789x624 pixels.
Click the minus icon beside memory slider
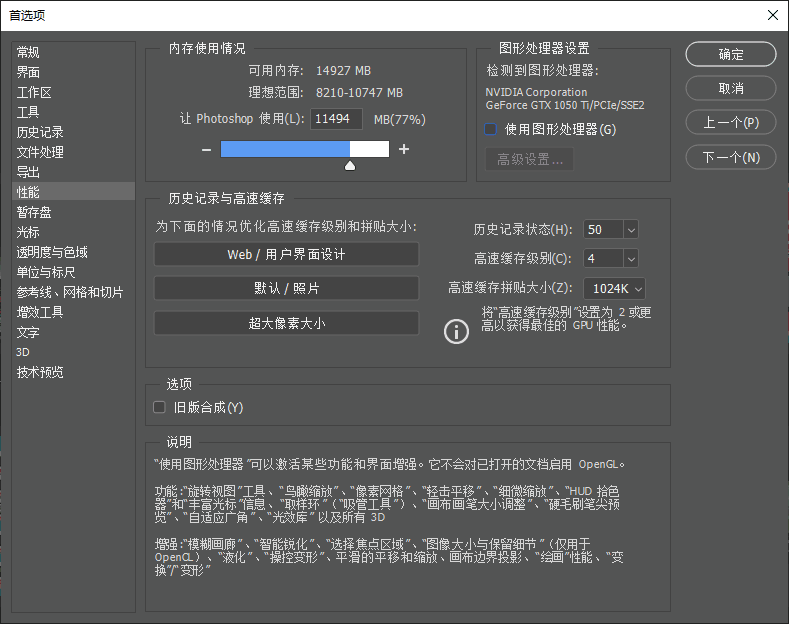206,149
